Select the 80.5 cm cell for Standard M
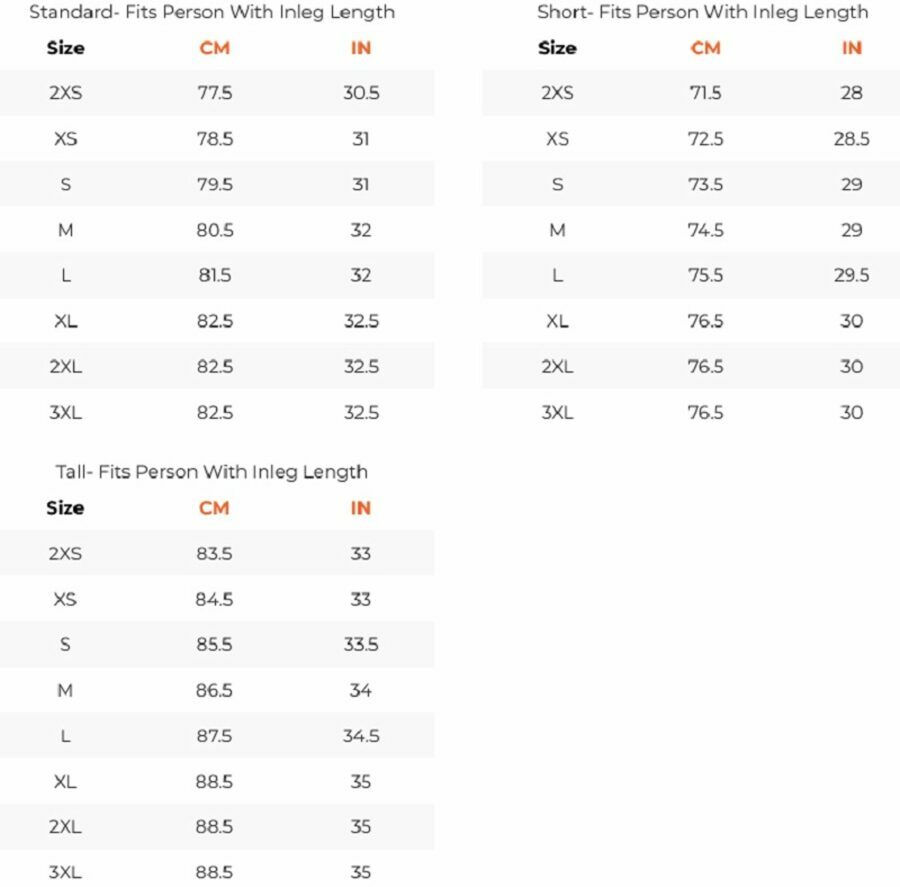Viewport: 900px width, 887px height. point(214,230)
